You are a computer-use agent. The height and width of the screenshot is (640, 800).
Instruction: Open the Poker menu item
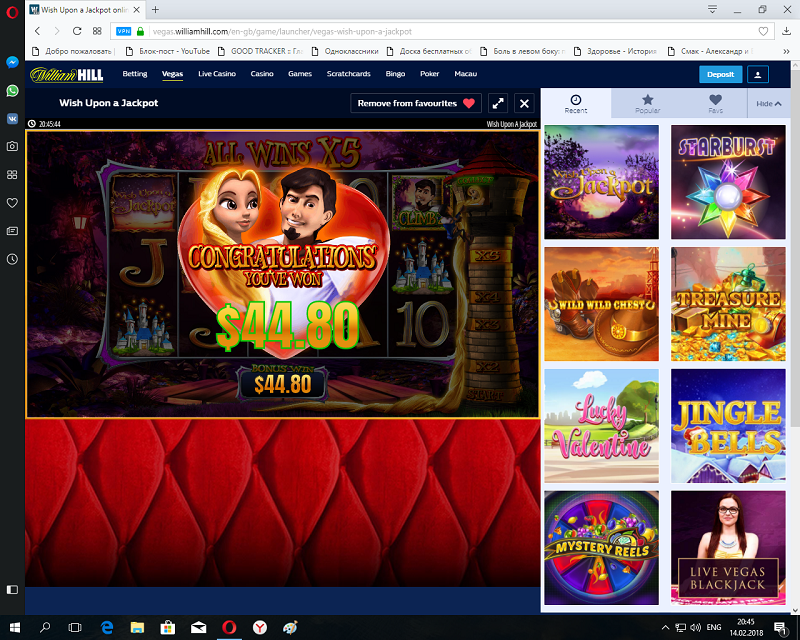coord(430,74)
